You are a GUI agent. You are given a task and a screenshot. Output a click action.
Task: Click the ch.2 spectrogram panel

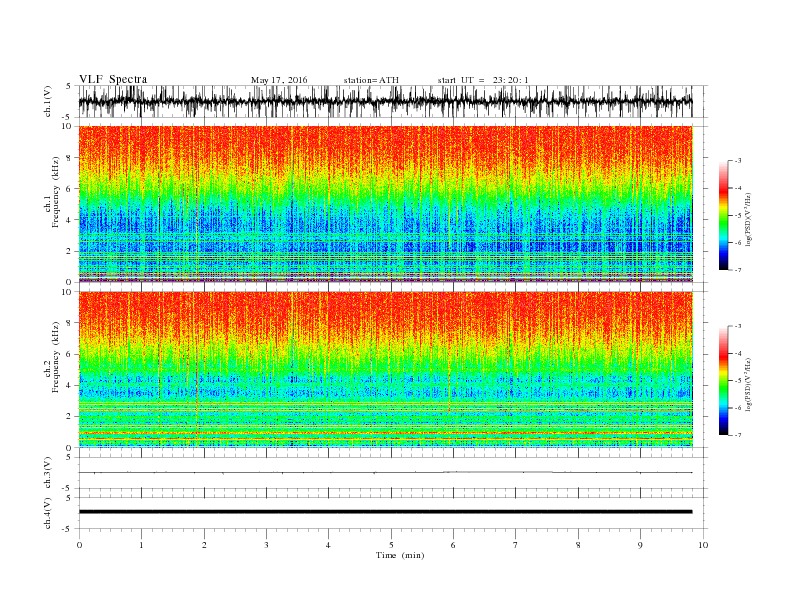click(x=385, y=370)
